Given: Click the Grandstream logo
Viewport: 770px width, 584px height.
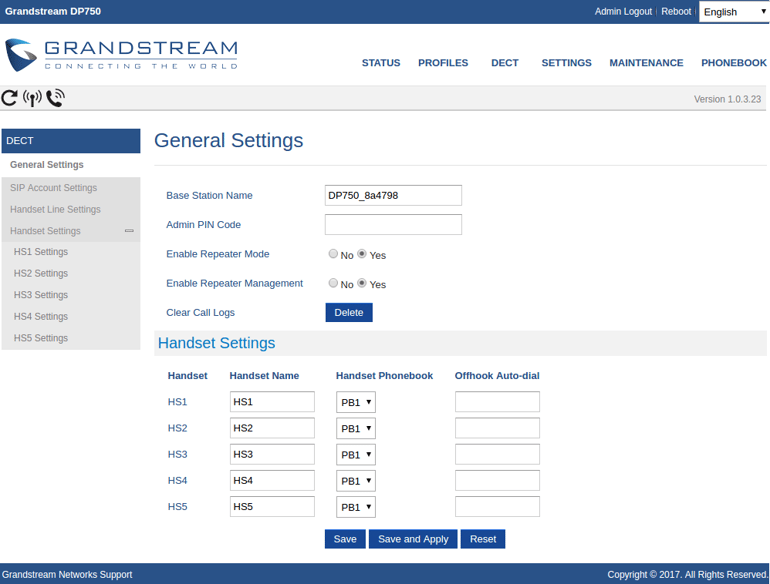Looking at the screenshot, I should (121, 55).
